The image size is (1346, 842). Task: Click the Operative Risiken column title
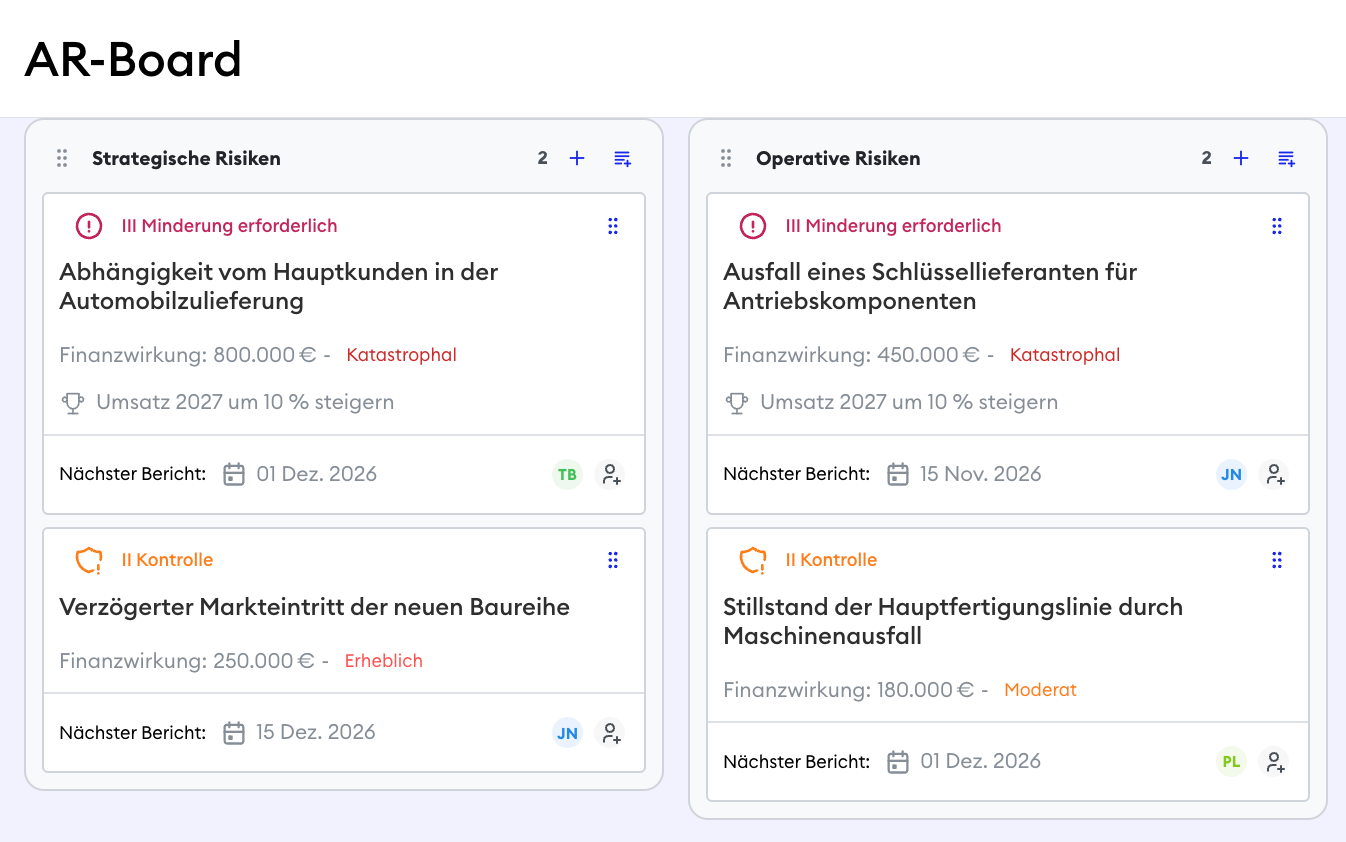tap(838, 158)
